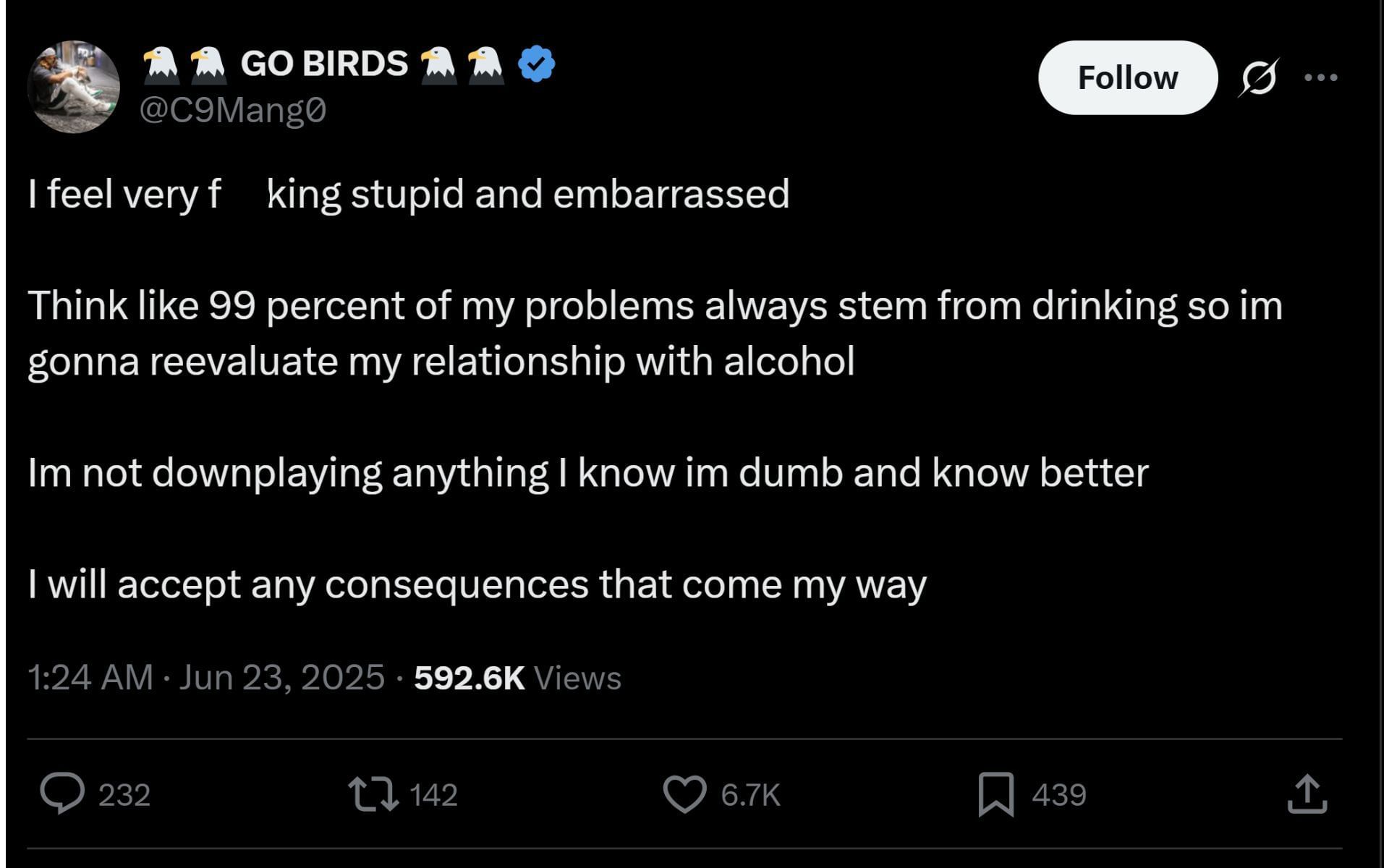Click the reply speech bubble icon

(x=62, y=793)
